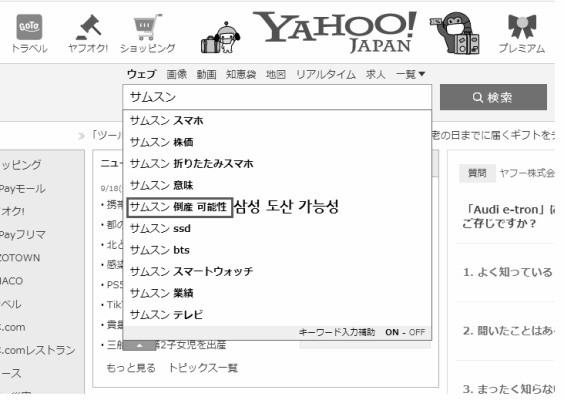Click the search field containing サムスン
Screen dimensions: 564x400
277,97
